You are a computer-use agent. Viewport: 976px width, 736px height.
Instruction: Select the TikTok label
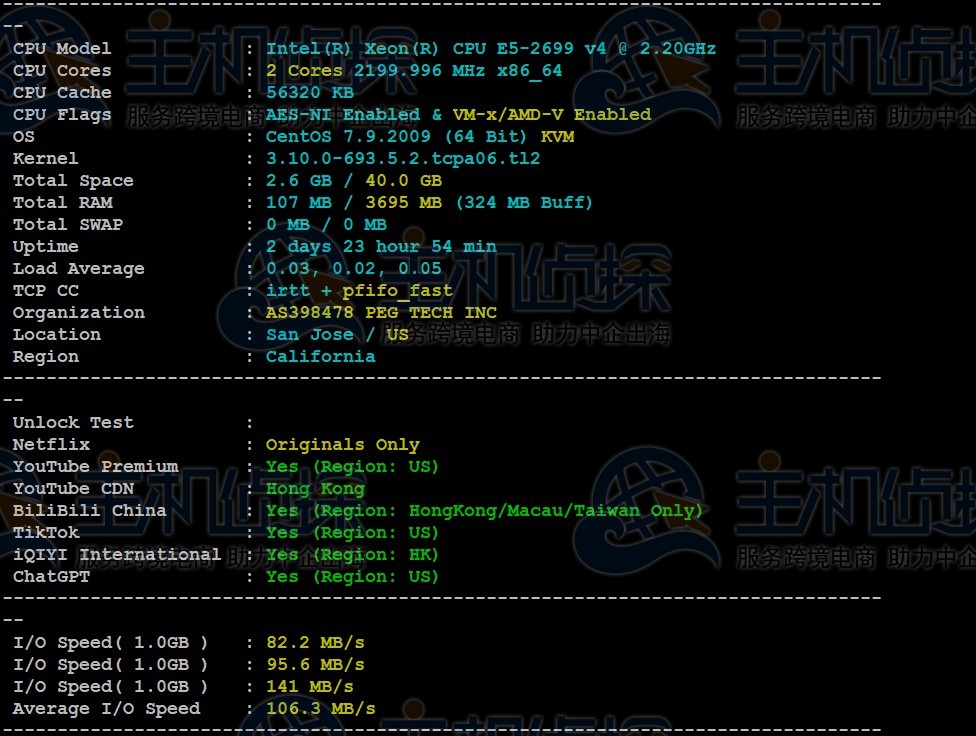point(45,533)
